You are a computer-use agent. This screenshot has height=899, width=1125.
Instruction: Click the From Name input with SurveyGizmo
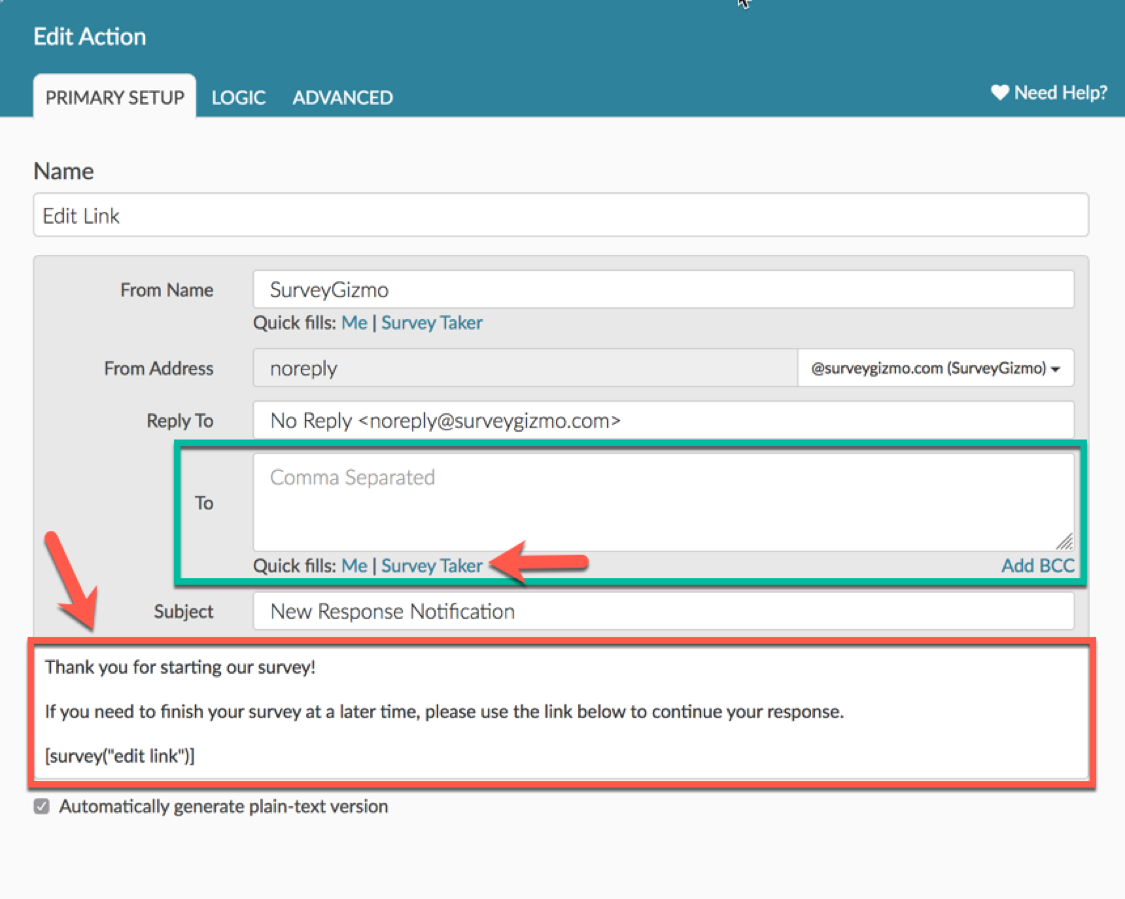[663, 290]
